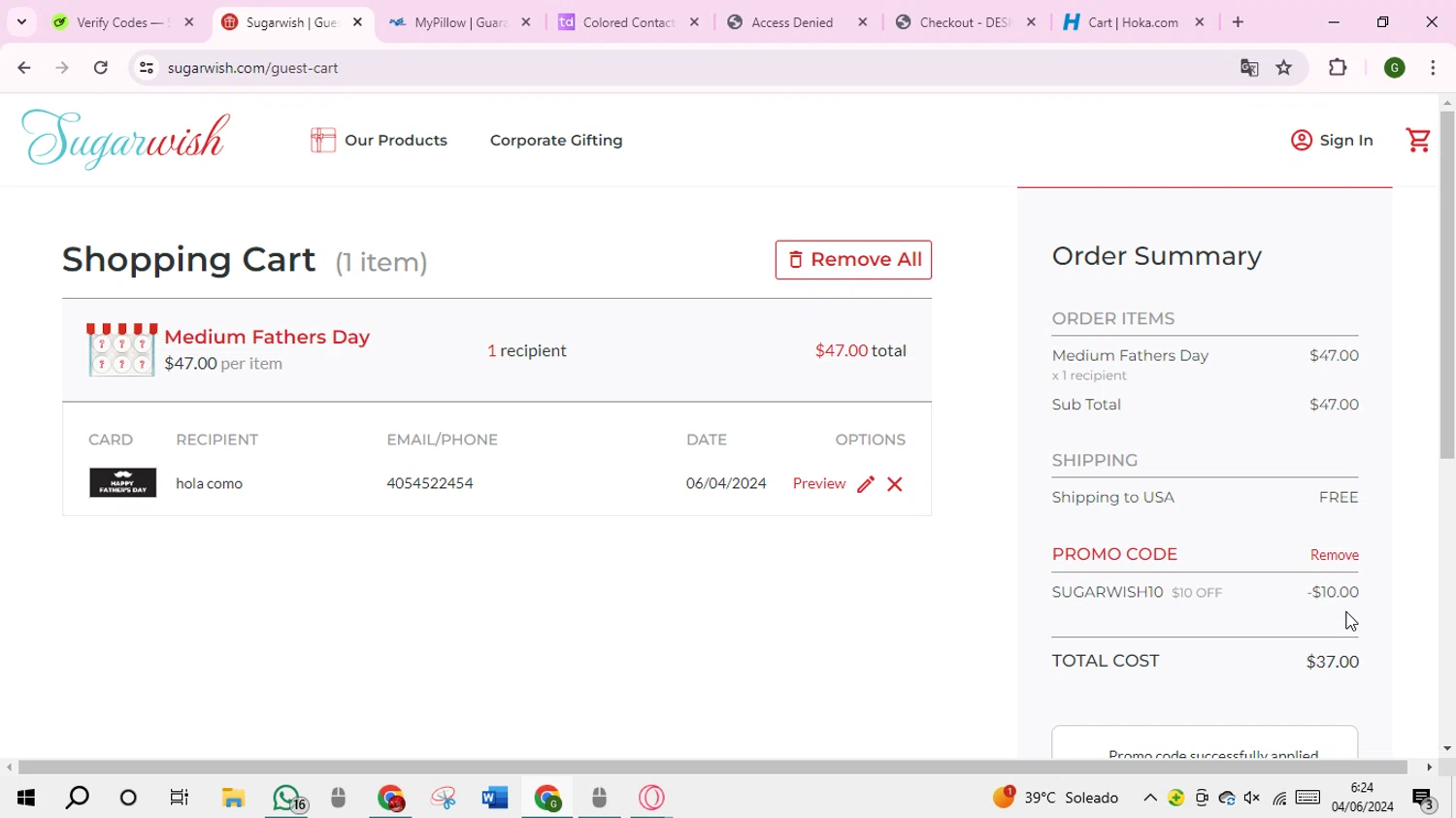The width and height of the screenshot is (1456, 818).
Task: Open the Cortana circle on taskbar
Action: tap(128, 798)
